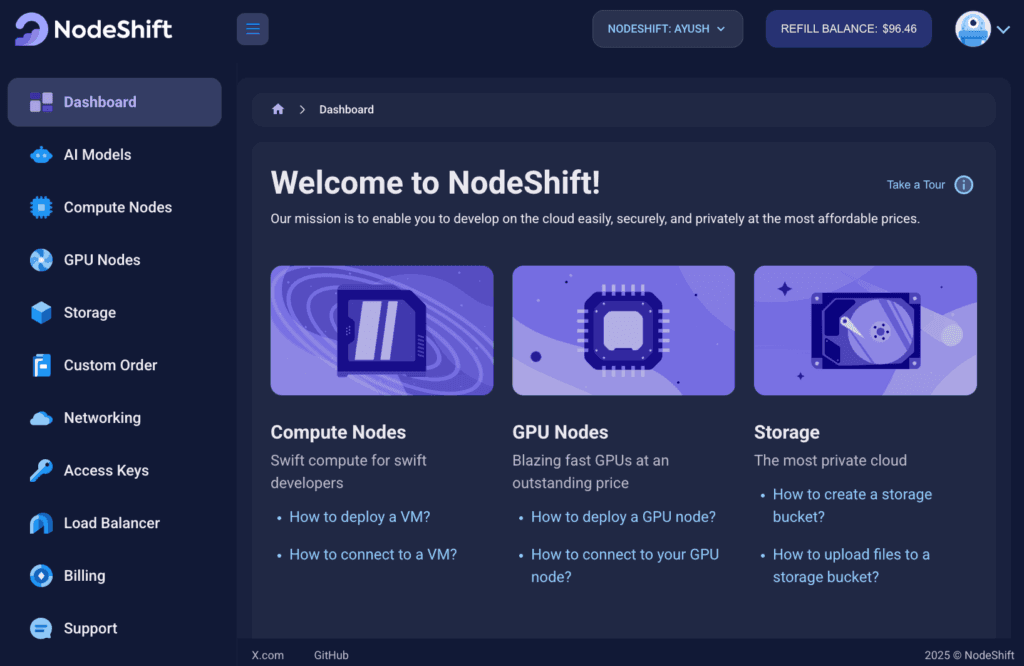Open Dashboard menu label
Screen dimensions: 1024x666
coord(100,102)
